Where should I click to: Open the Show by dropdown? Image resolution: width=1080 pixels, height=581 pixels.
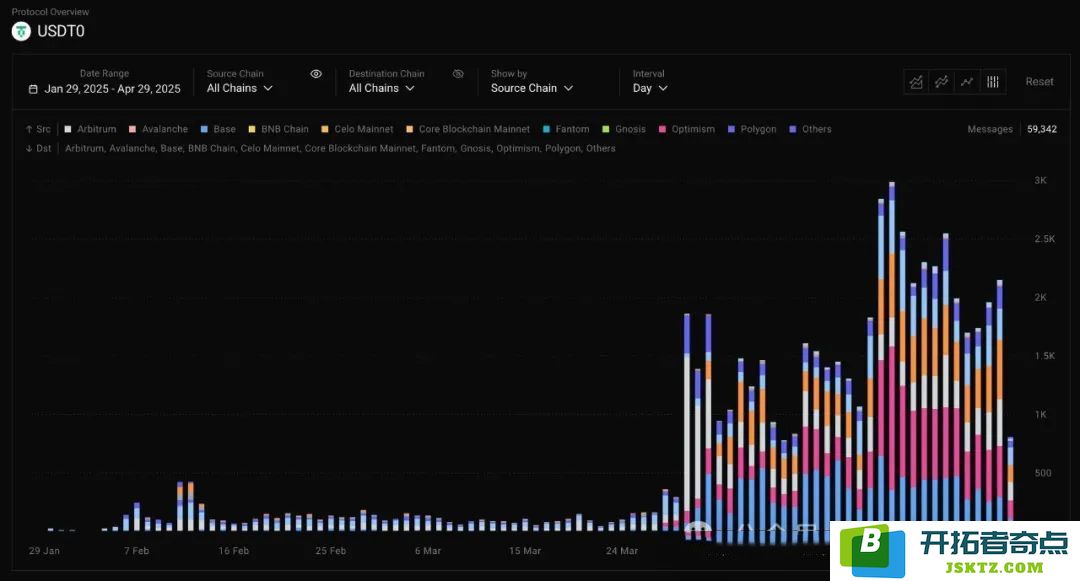click(532, 88)
